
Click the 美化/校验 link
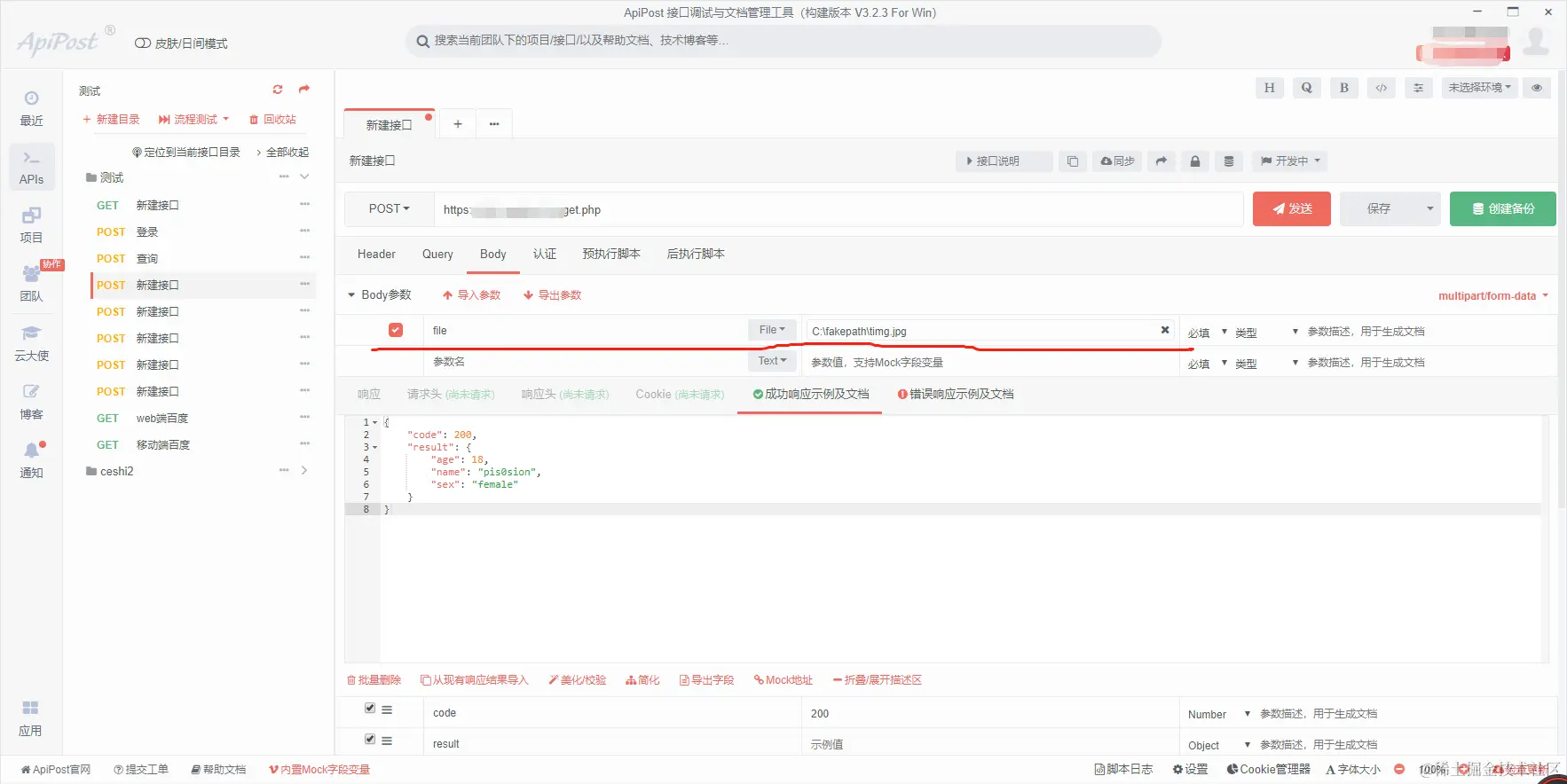click(577, 680)
